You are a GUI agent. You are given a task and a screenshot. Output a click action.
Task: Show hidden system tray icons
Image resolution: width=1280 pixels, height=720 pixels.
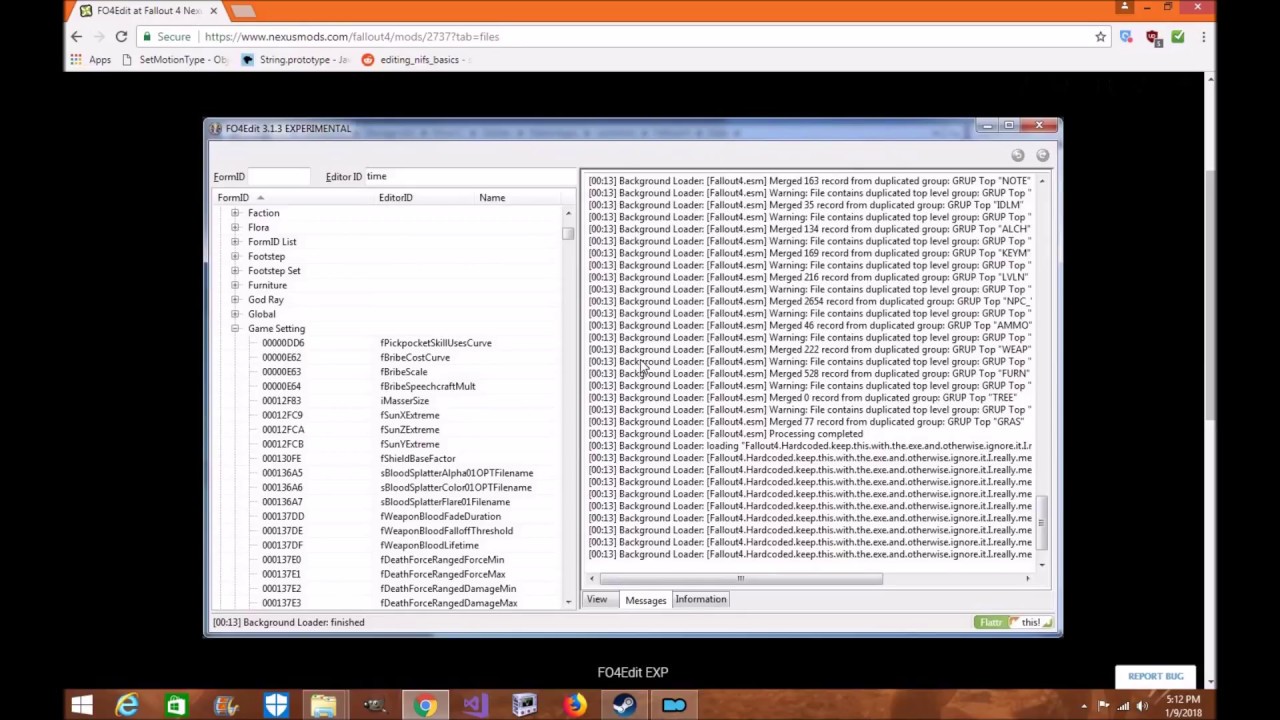click(1084, 706)
